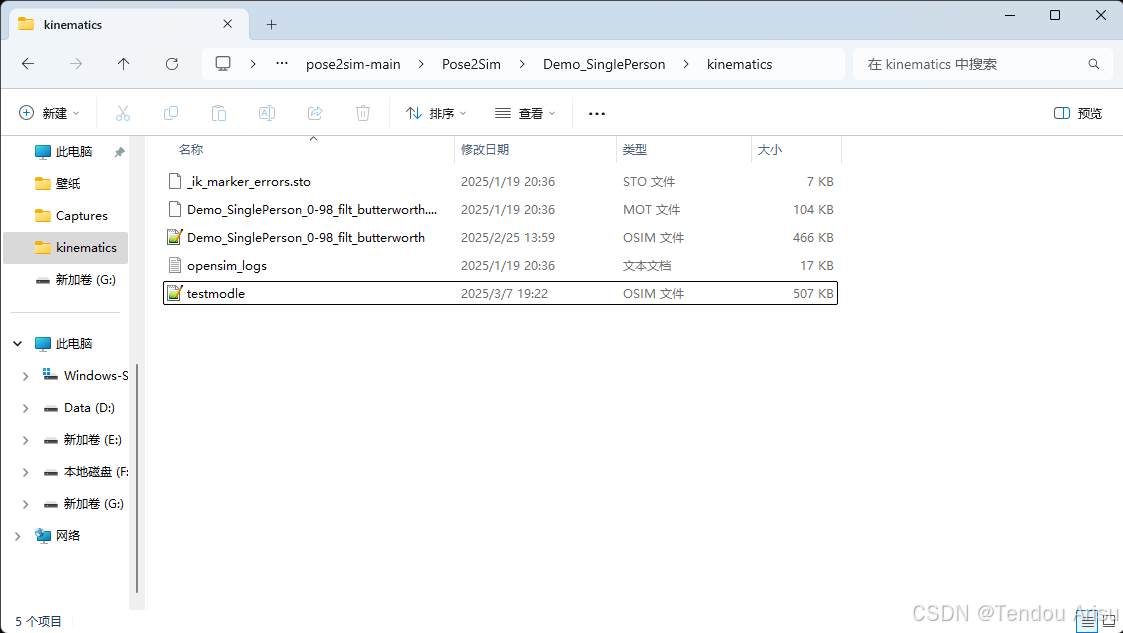
Task: Navigate to Pose2Sim in breadcrumb
Action: click(471, 64)
